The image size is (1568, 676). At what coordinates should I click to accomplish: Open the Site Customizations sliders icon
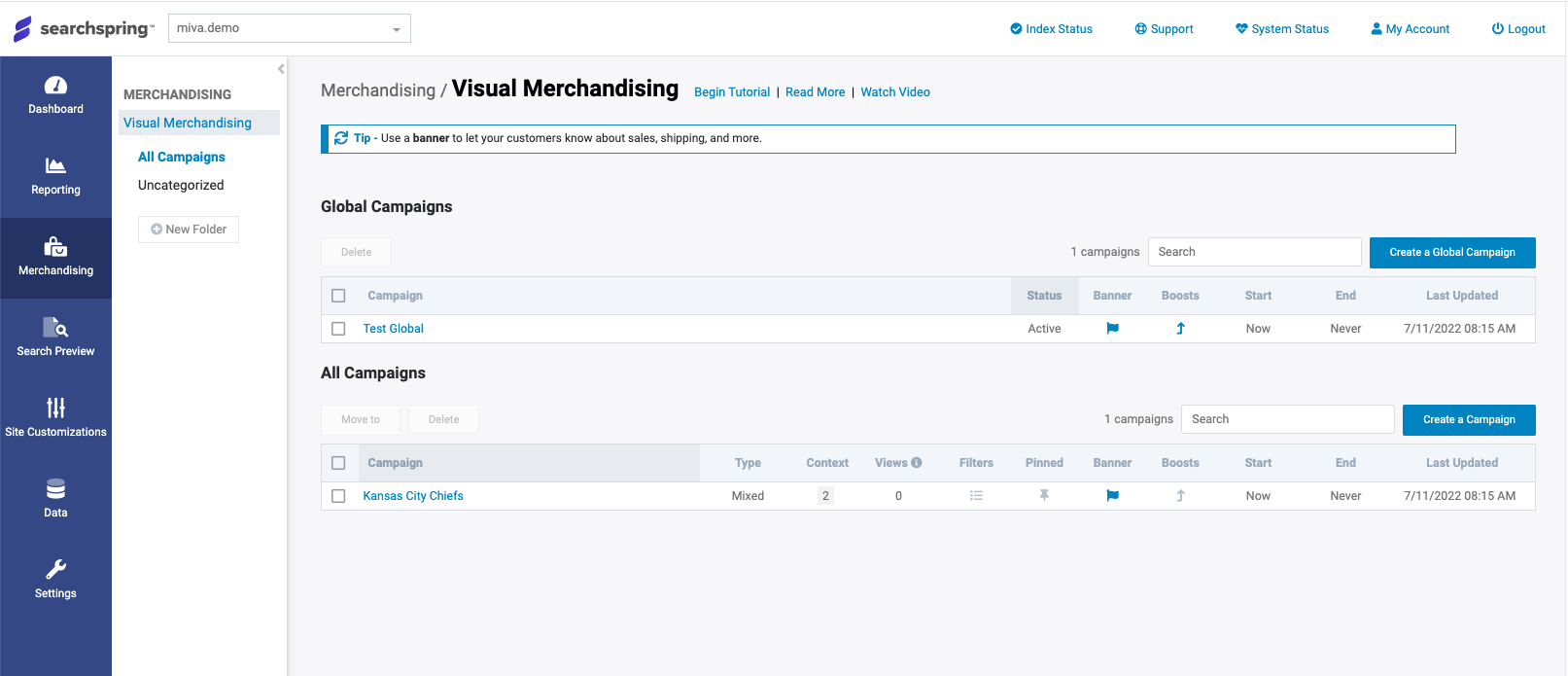[x=55, y=408]
